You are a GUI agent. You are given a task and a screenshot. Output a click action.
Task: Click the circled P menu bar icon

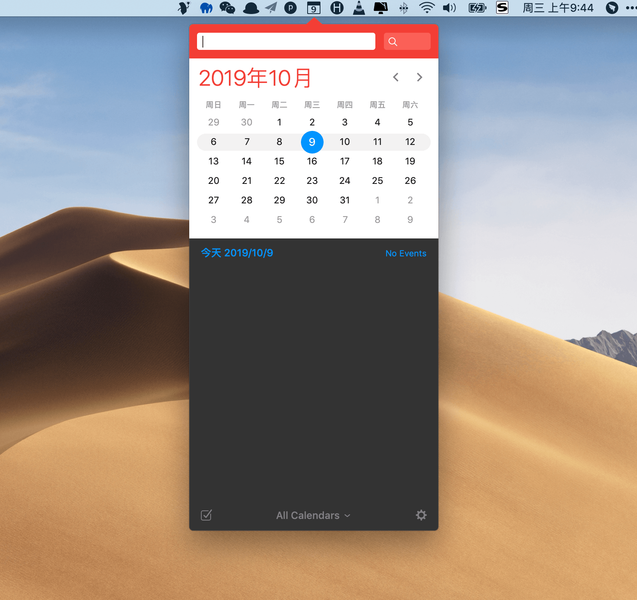point(290,8)
